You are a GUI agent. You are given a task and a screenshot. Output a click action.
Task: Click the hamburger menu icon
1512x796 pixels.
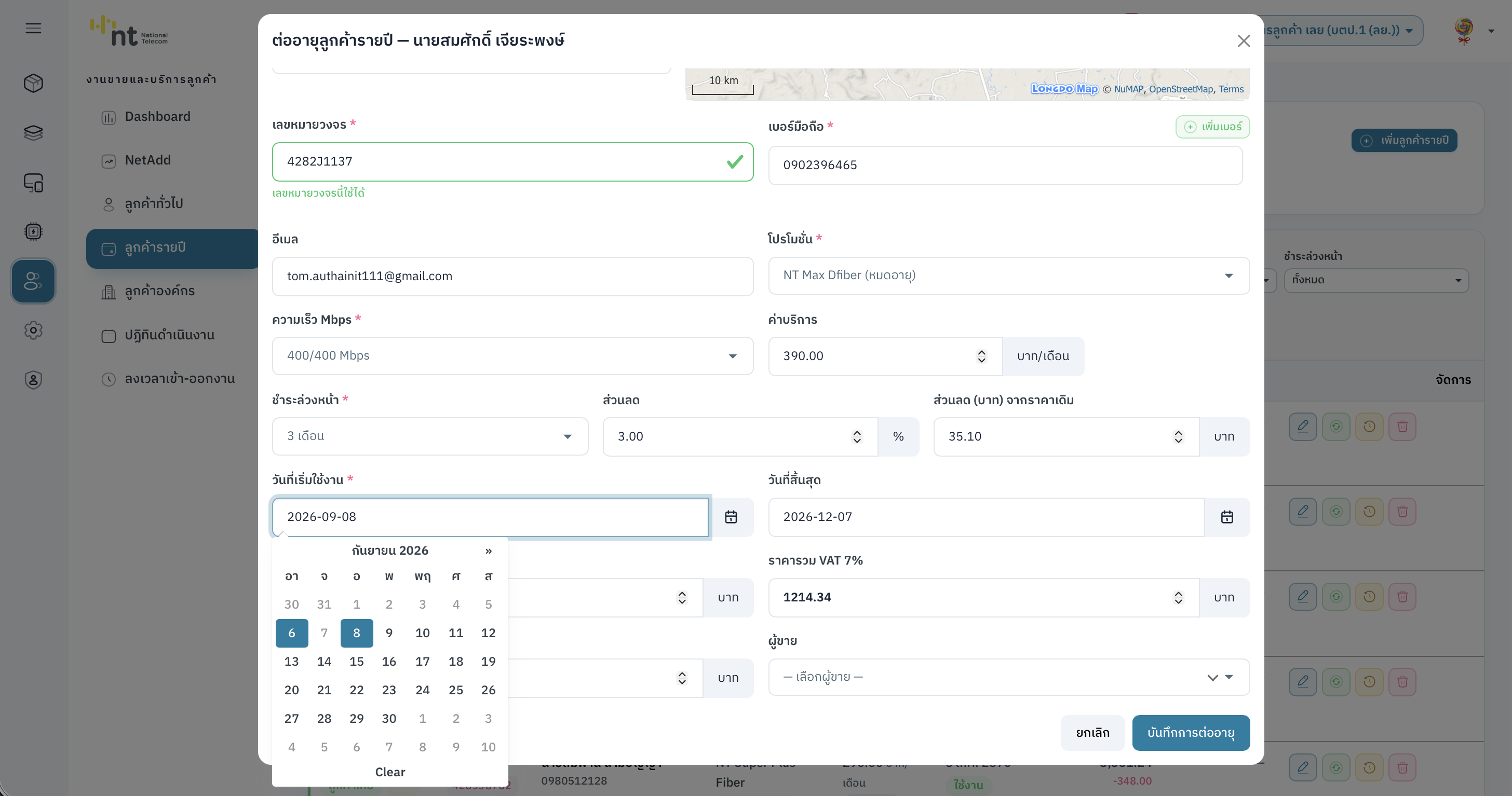[33, 28]
